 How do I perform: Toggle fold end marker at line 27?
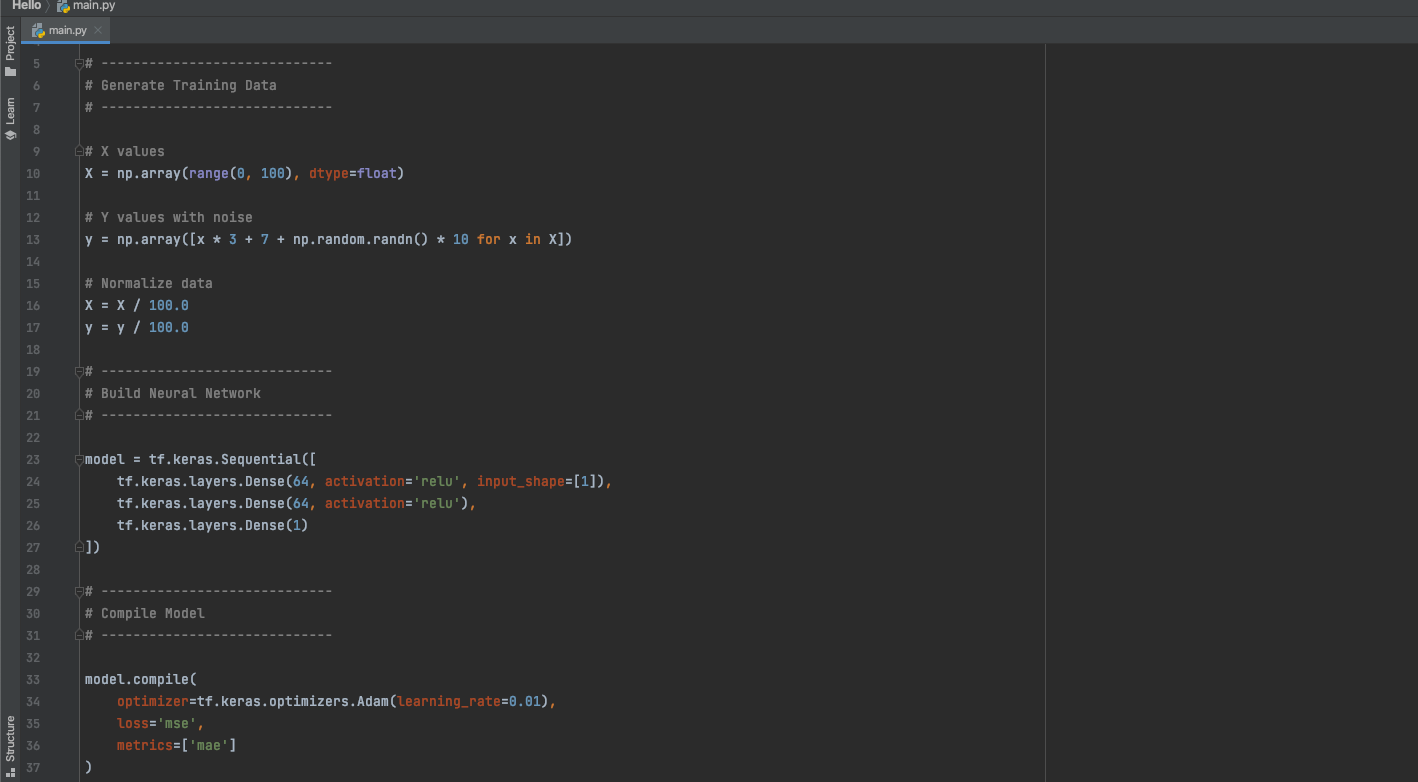(79, 547)
